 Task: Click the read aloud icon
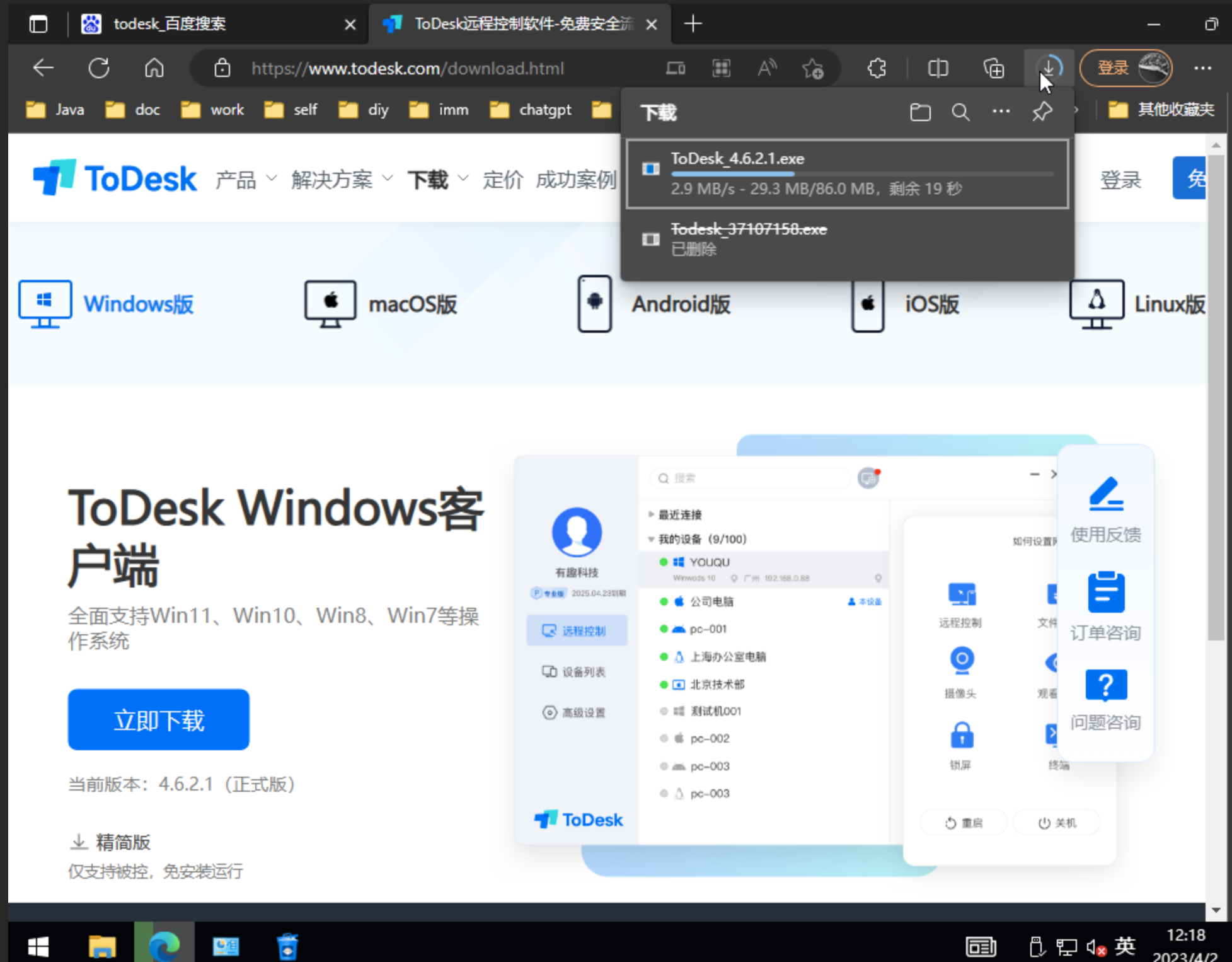tap(767, 68)
